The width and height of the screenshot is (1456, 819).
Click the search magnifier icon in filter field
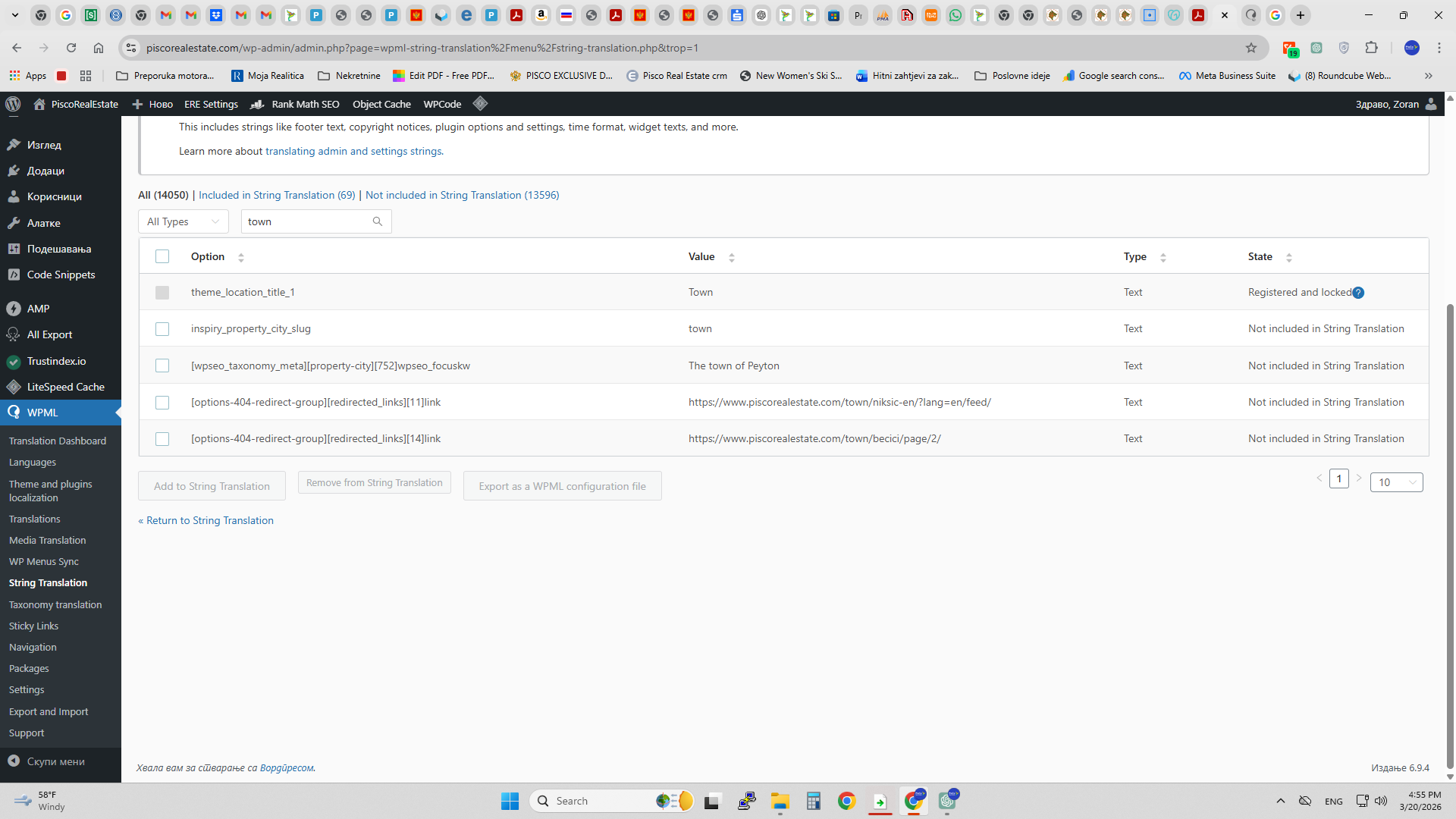(377, 221)
